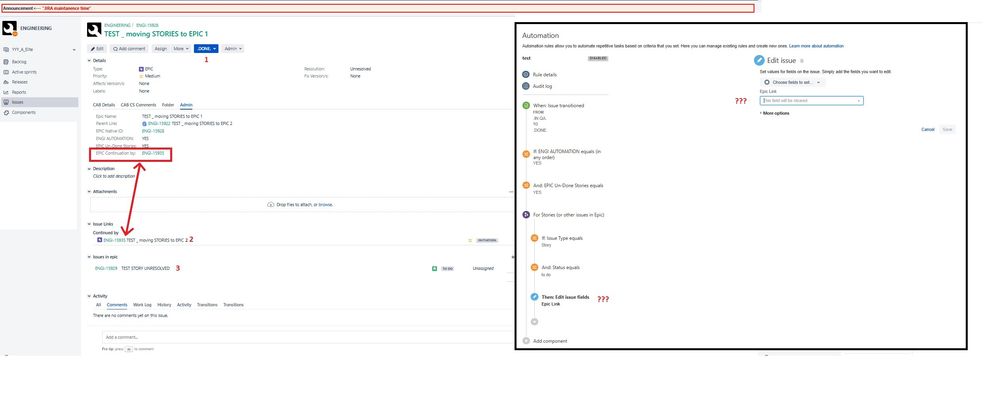Click the Audit log icon
This screenshot has height=402, width=999.
tap(526, 86)
